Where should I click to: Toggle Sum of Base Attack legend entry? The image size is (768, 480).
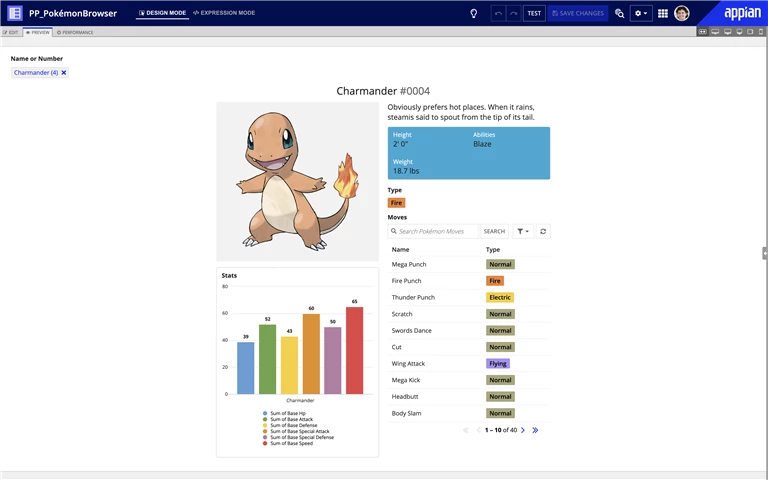click(x=288, y=419)
